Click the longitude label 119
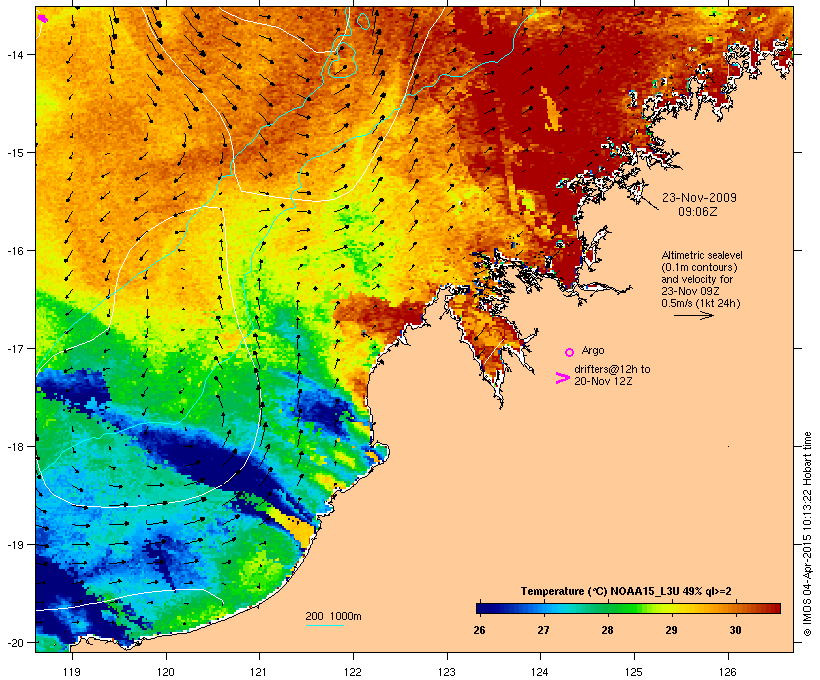This screenshot has width=820, height=680. (x=72, y=672)
